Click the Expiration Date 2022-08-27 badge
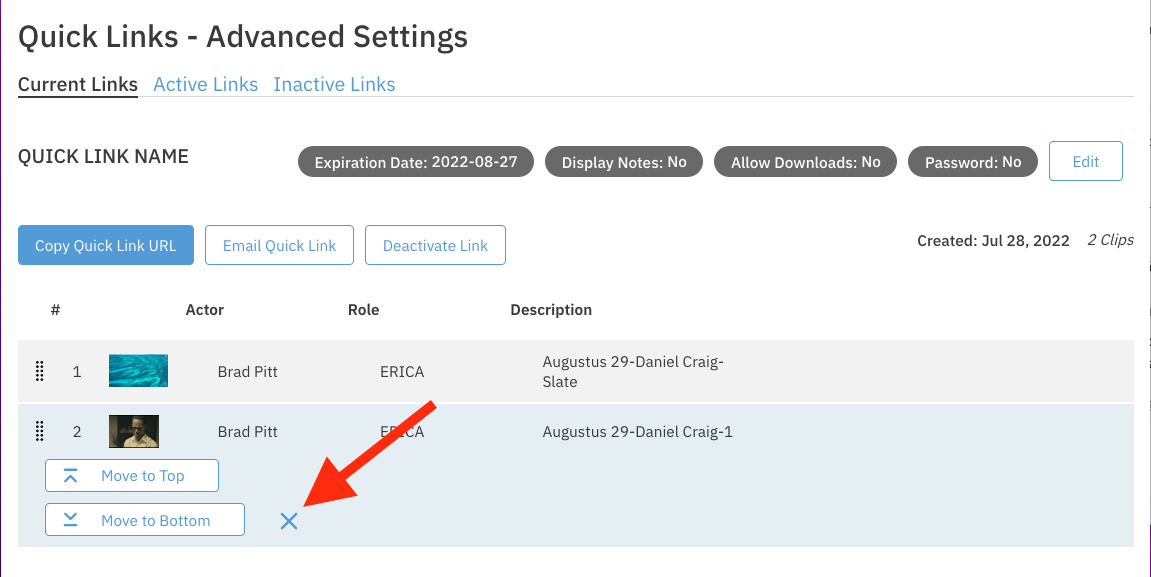 pyautogui.click(x=416, y=162)
